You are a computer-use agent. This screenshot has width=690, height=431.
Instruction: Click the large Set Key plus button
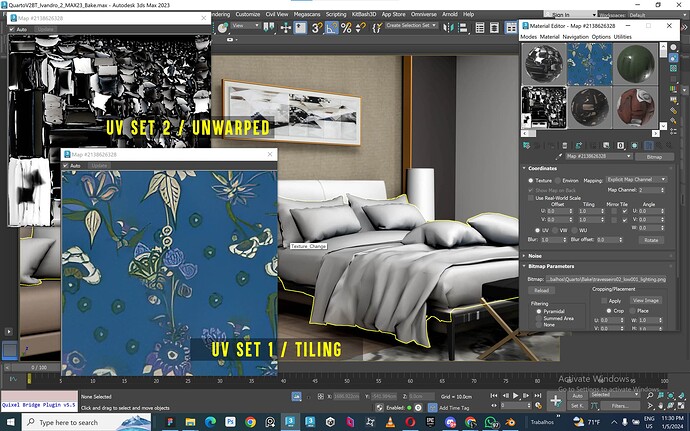tap(555, 401)
